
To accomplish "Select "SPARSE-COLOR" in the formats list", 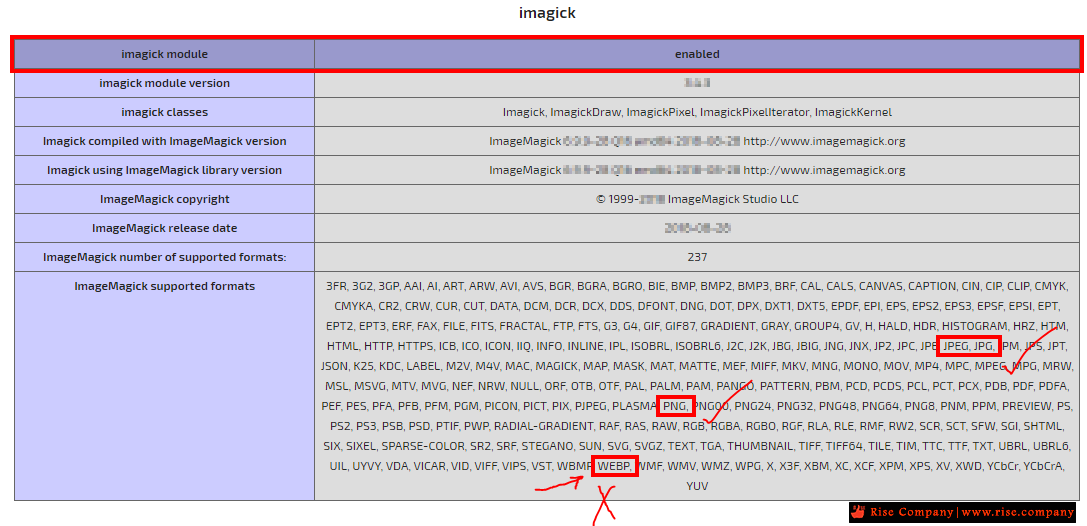I will point(421,446).
